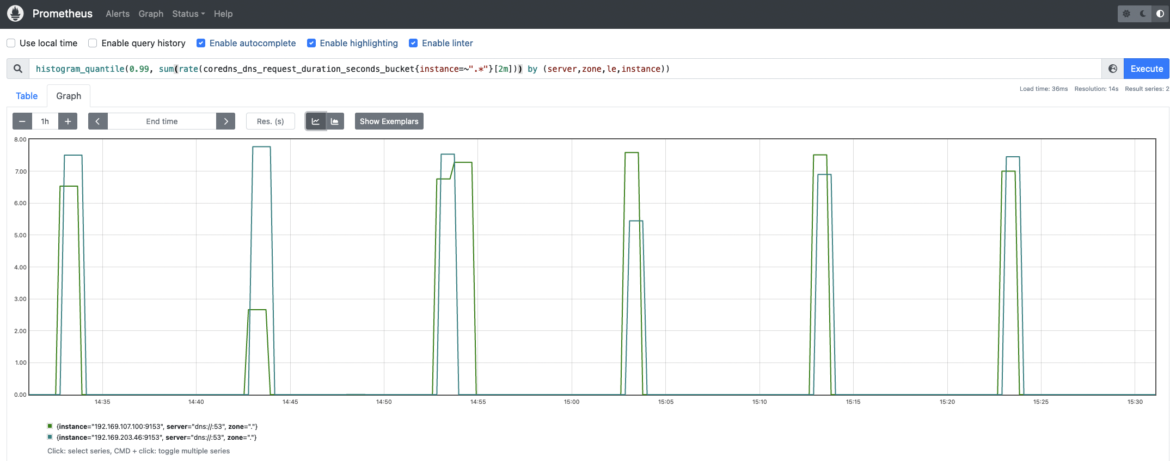Open the Alerts page
The width and height of the screenshot is (1170, 461).
coord(117,13)
